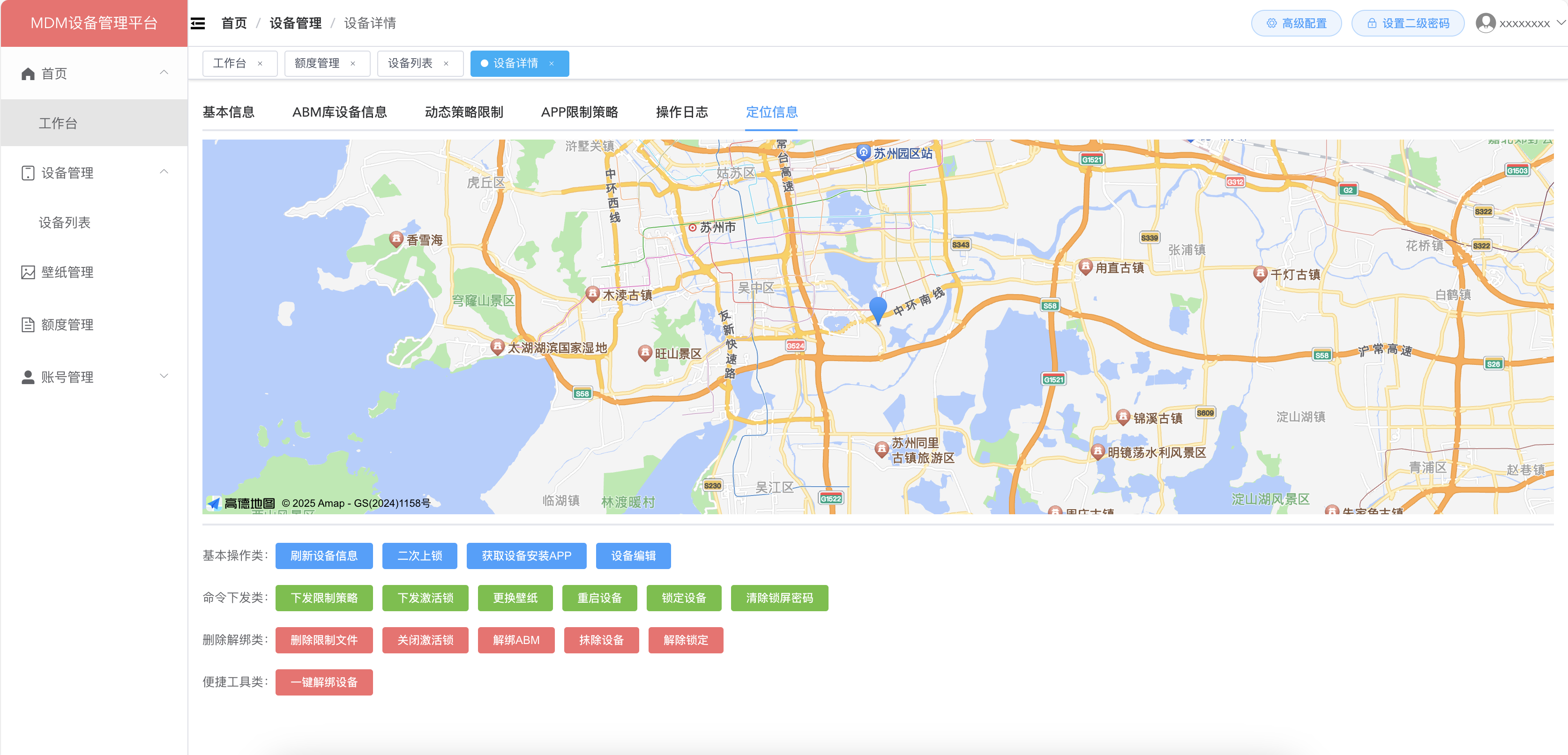Close the 工作台 tab
The height and width of the screenshot is (755, 1568).
pos(260,63)
